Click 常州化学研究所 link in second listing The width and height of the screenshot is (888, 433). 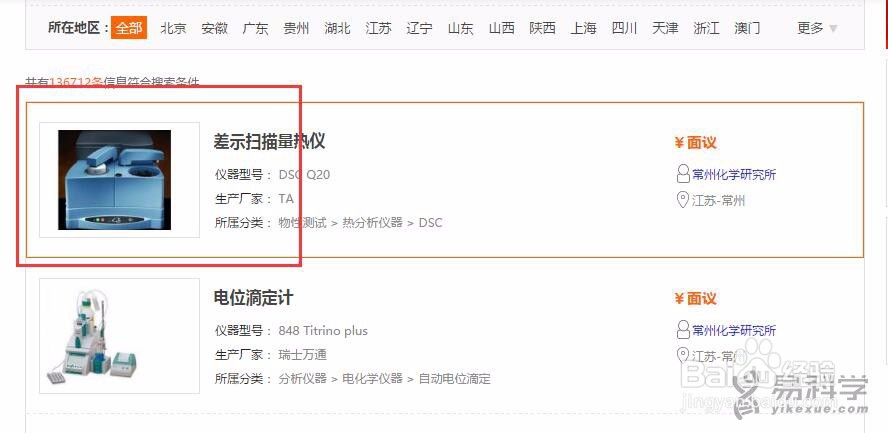click(x=734, y=331)
